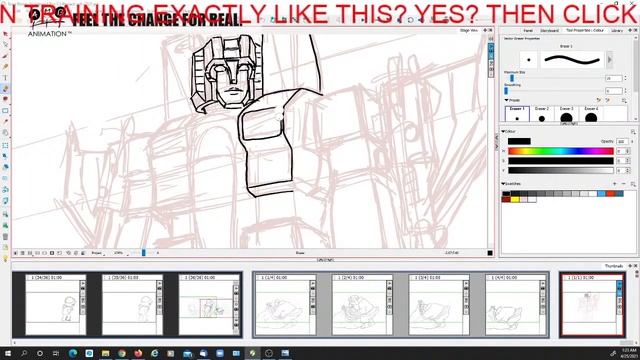Click the V value gradient slider
Image resolution: width=640 pixels, height=360 pixels.
point(560,170)
